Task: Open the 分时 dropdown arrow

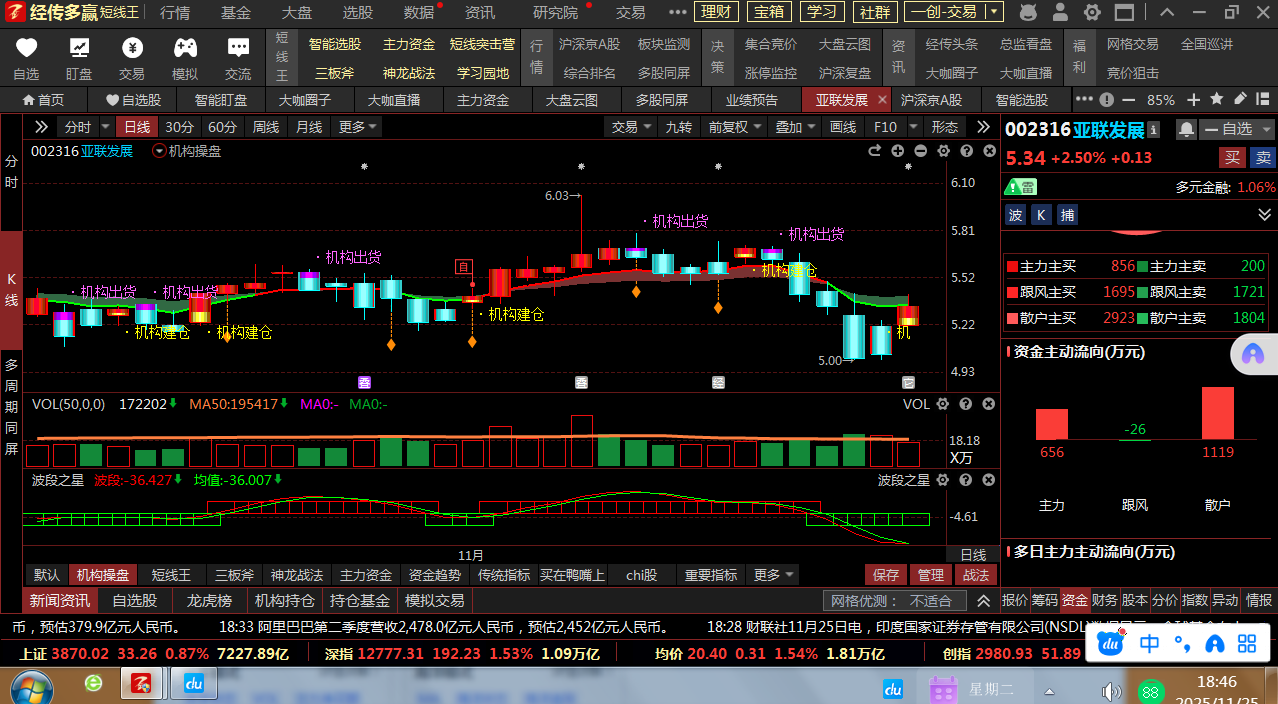Action: tap(103, 127)
